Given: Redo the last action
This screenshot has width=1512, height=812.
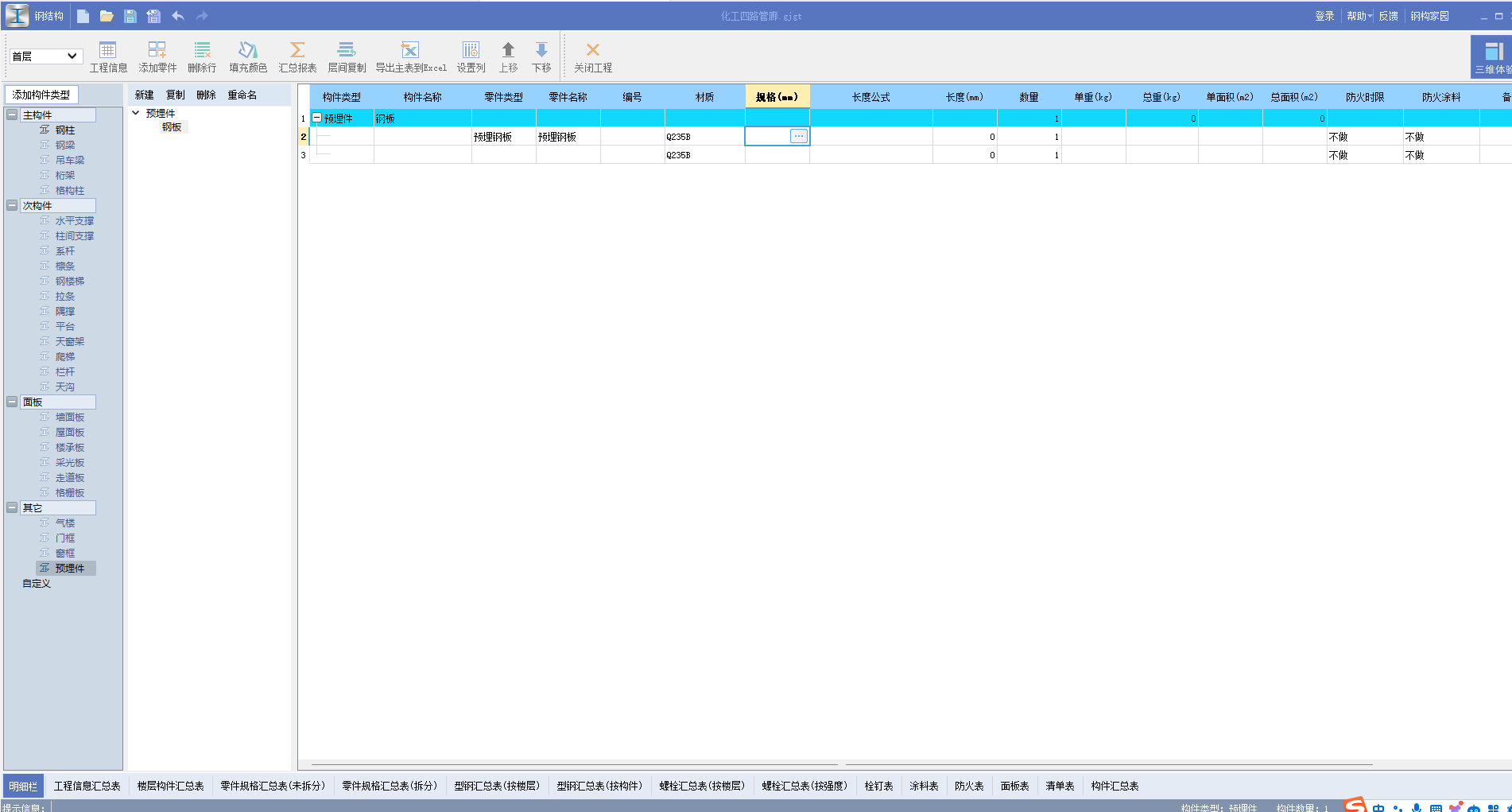Looking at the screenshot, I should (202, 16).
